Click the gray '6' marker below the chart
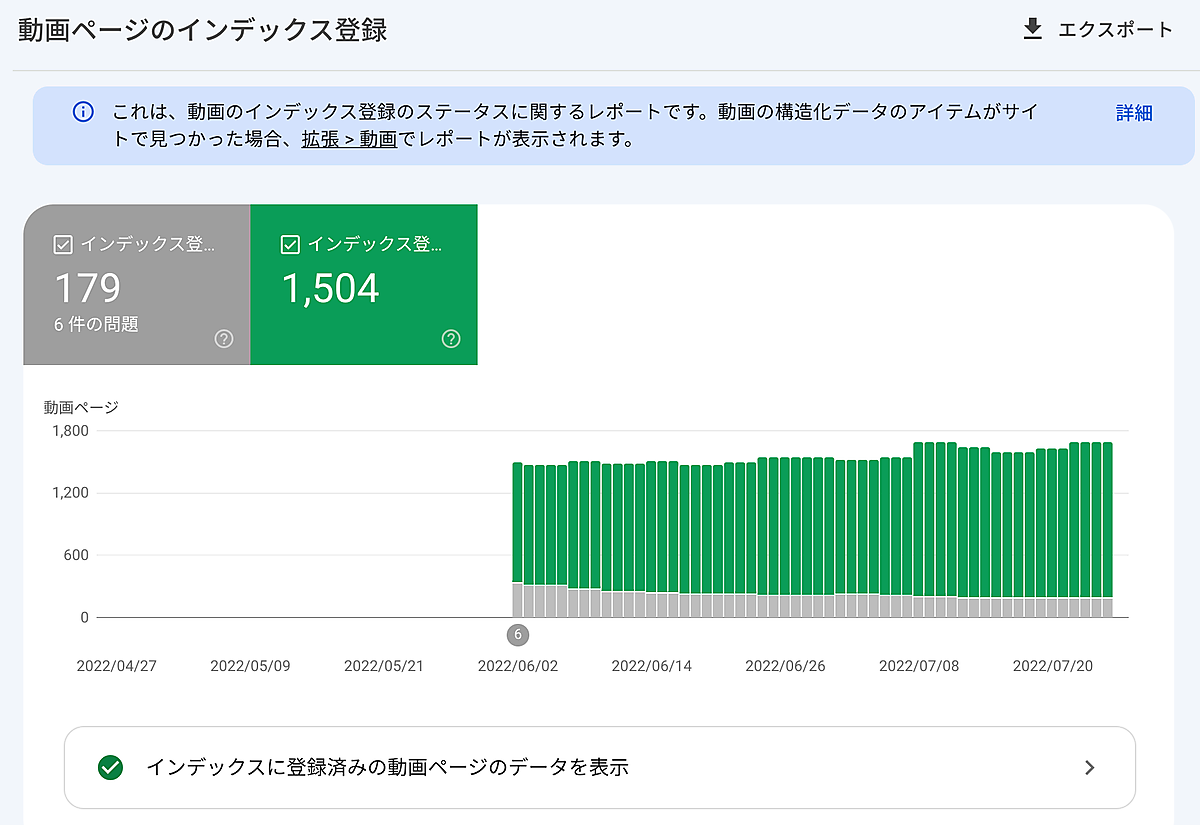This screenshot has width=1200, height=825. [517, 635]
